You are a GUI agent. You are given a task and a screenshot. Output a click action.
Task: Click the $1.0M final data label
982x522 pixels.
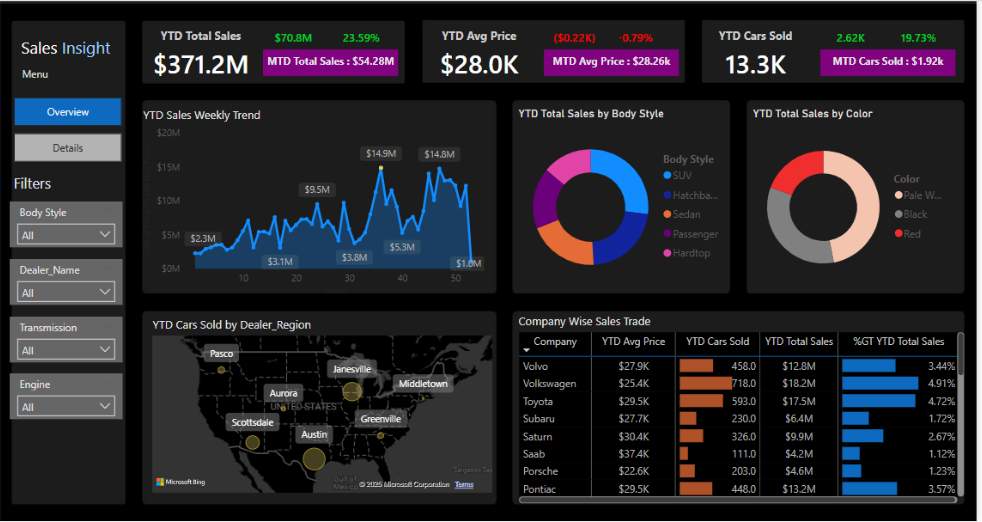(468, 263)
